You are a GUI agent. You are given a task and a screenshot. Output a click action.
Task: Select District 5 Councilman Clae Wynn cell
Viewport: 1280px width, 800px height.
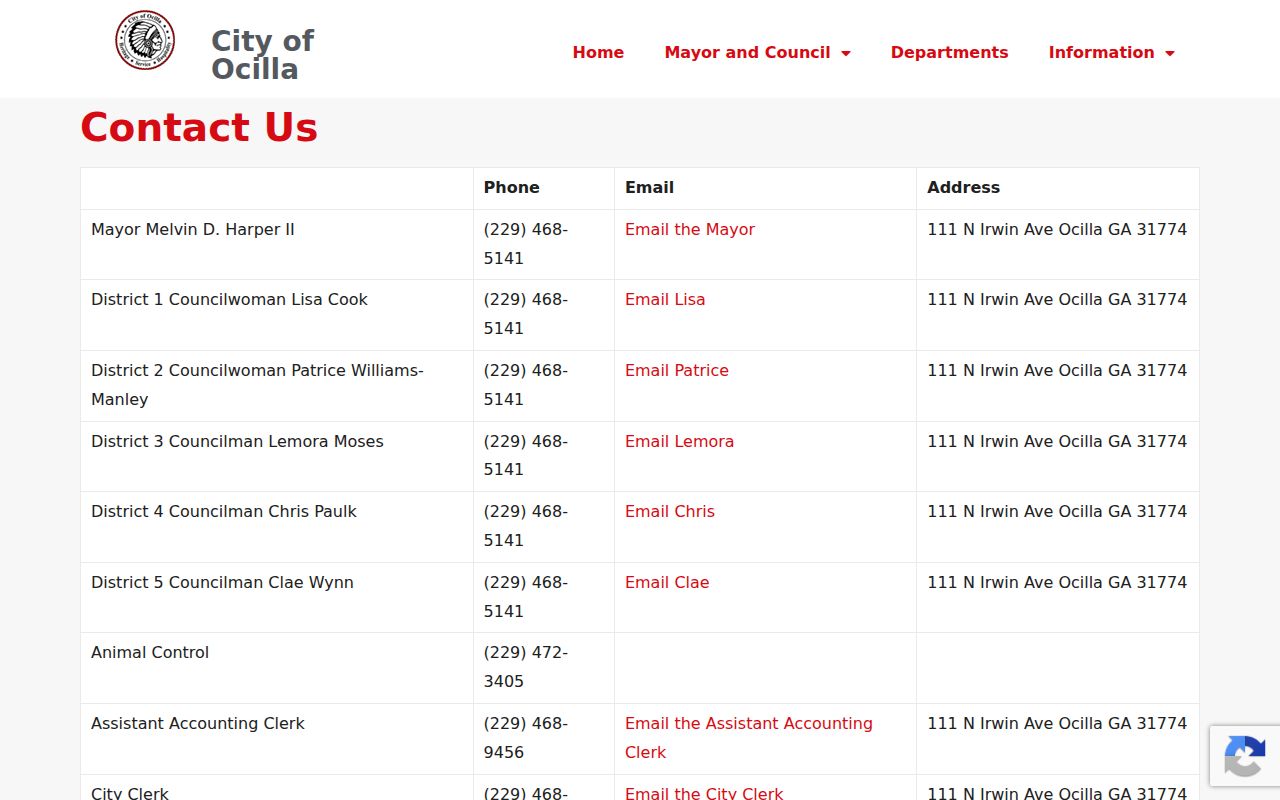point(277,597)
